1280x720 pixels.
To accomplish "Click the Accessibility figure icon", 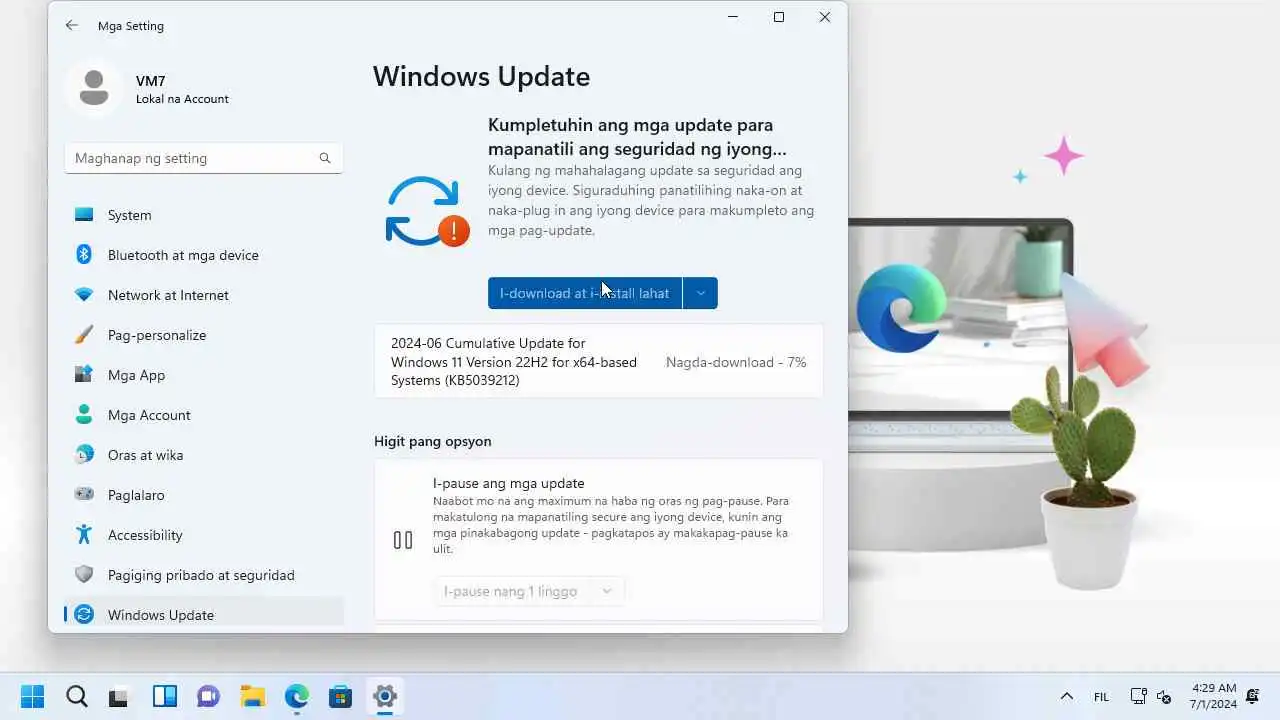I will coord(84,534).
